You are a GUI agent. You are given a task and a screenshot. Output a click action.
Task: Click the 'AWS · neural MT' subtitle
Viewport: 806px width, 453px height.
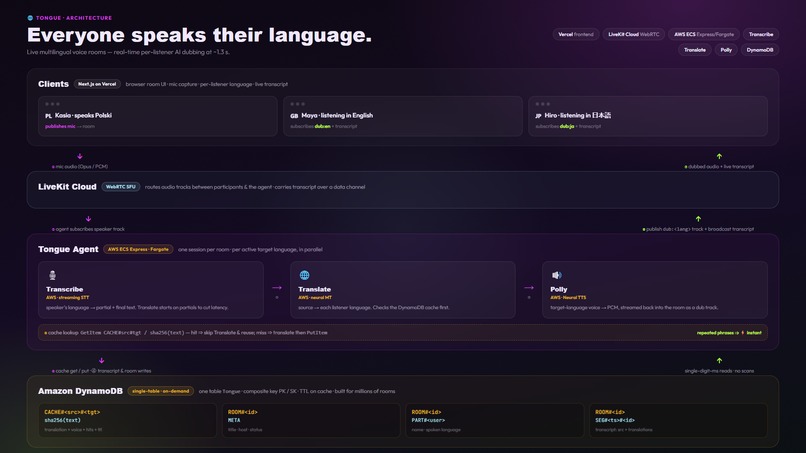tap(315, 298)
